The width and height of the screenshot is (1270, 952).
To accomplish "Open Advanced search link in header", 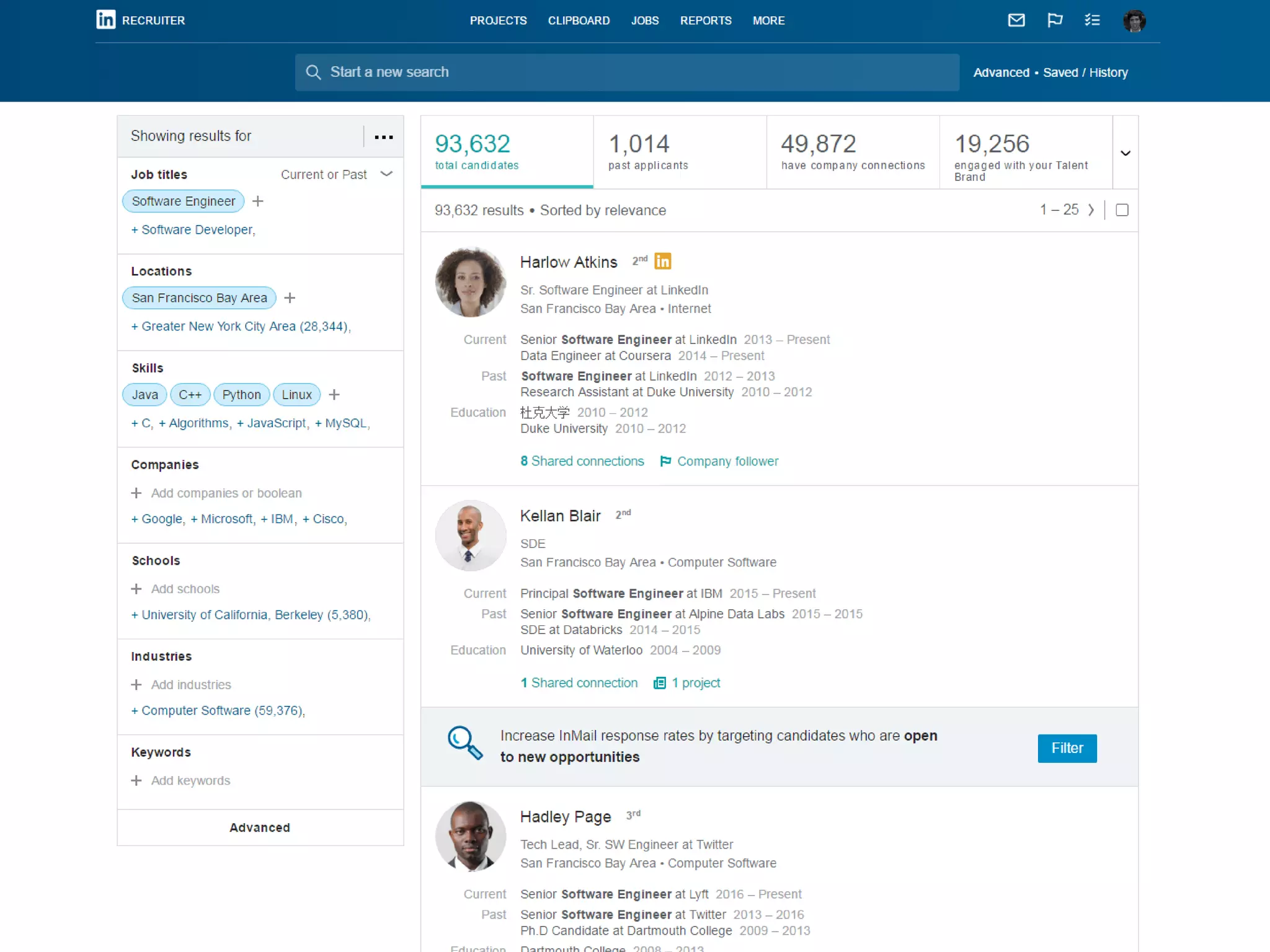I will 1001,72.
